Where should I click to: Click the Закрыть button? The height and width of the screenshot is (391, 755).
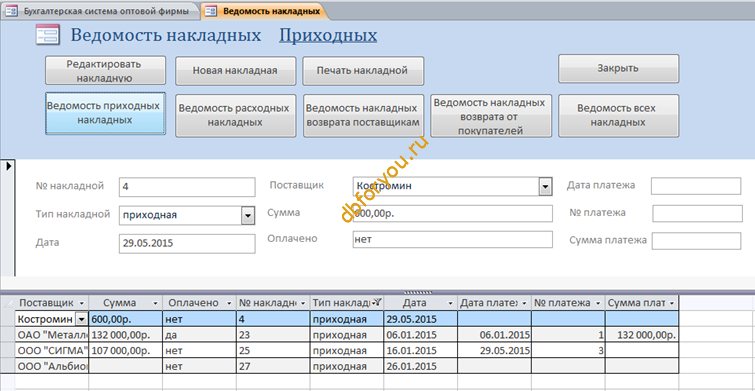(x=618, y=68)
